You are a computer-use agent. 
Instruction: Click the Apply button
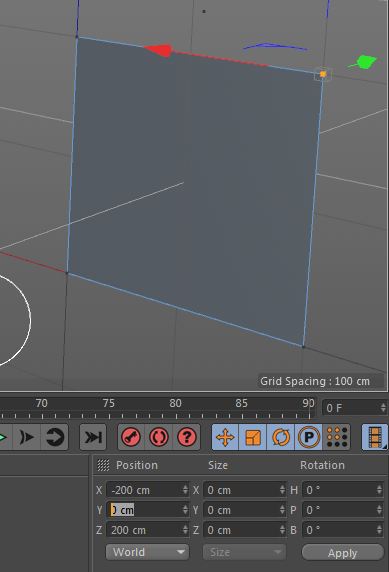(x=343, y=553)
